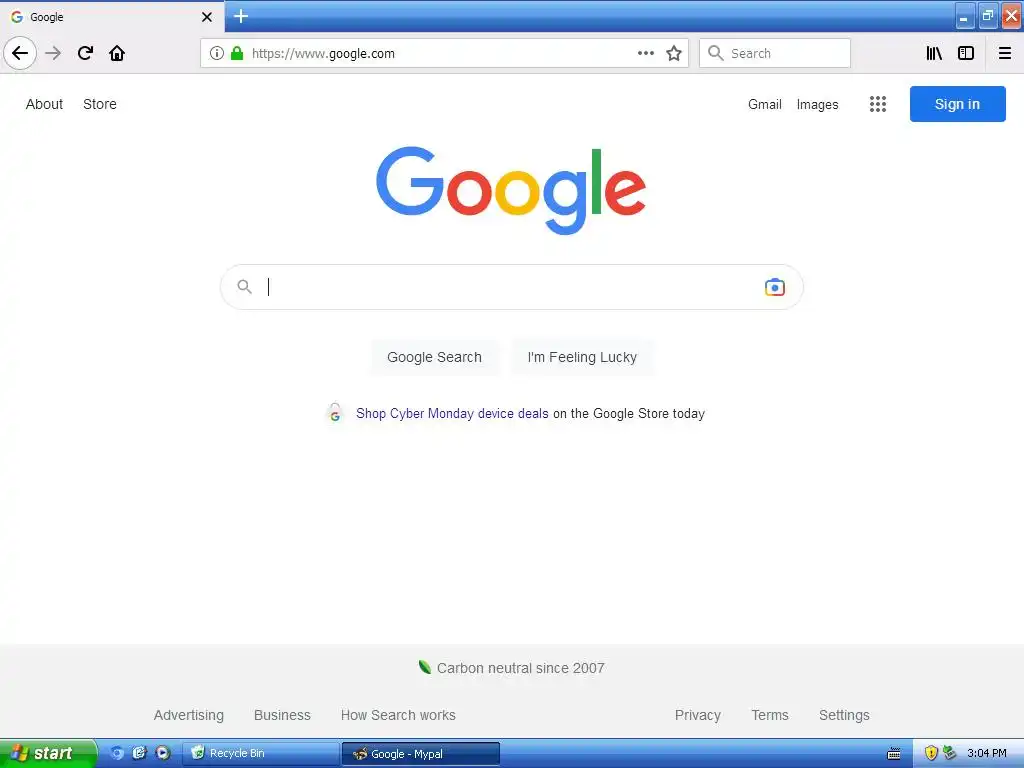Open the Advertising footer link

[x=189, y=715]
